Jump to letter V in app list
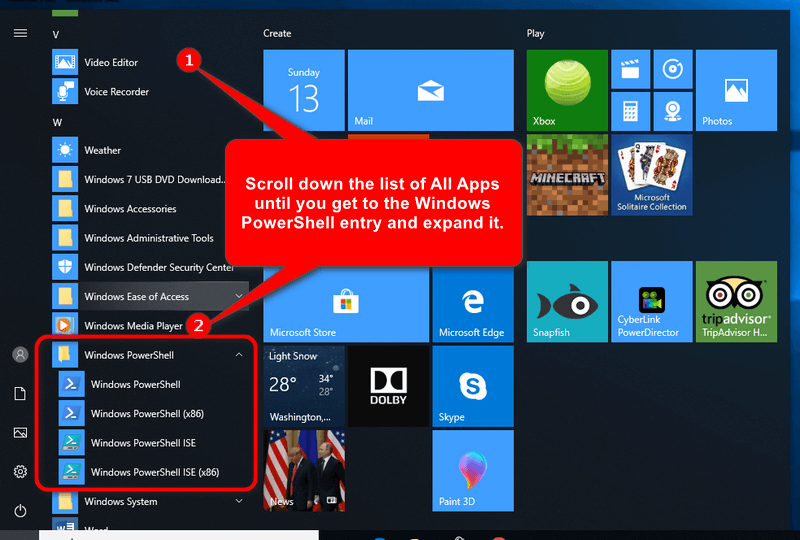 click(56, 35)
